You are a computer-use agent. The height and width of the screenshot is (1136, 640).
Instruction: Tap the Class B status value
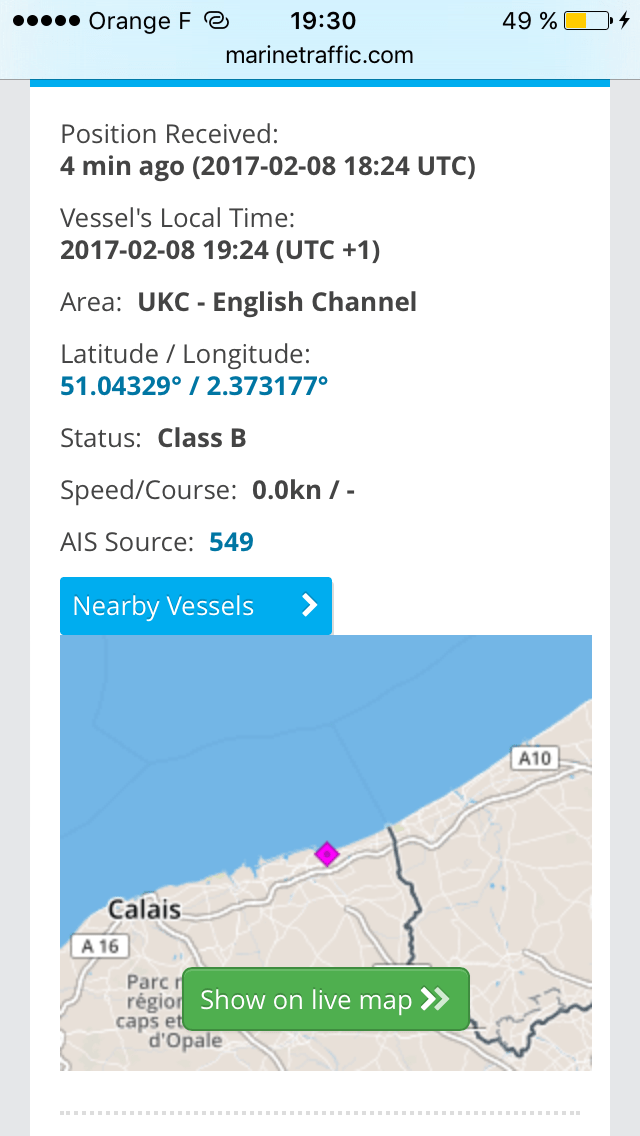(202, 438)
